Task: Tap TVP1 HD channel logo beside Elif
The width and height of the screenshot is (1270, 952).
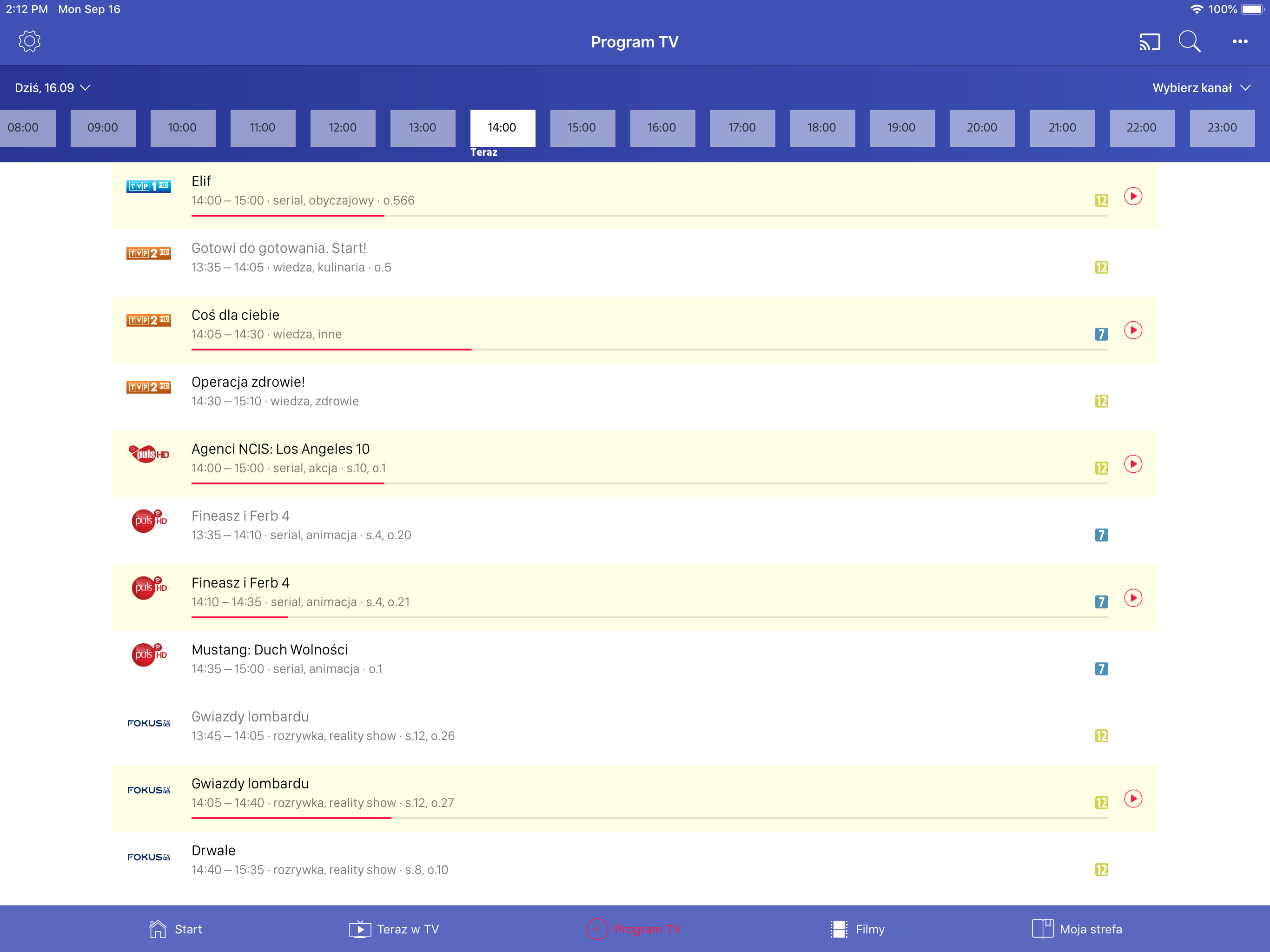Action: [x=149, y=186]
